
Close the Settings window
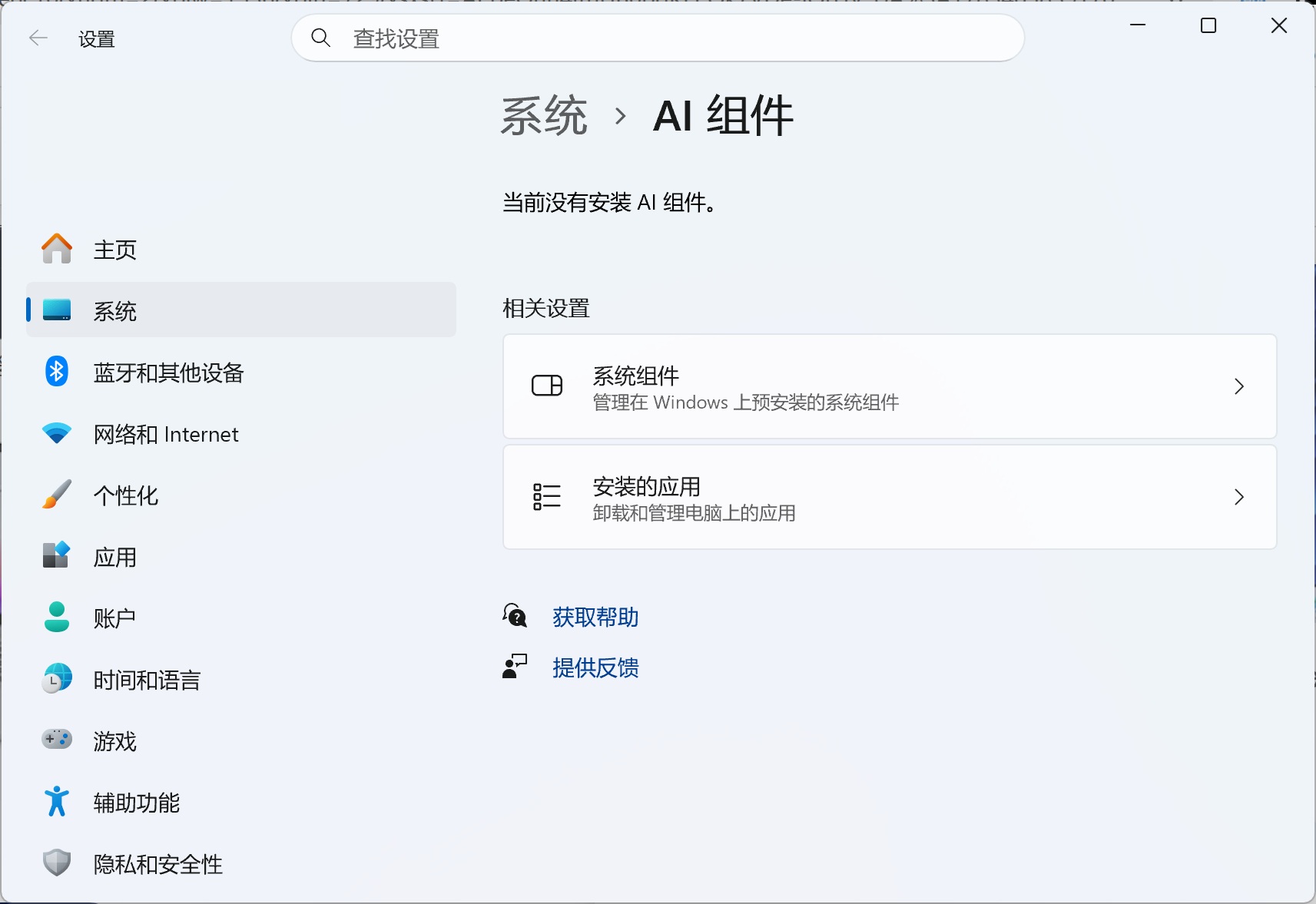tap(1279, 25)
